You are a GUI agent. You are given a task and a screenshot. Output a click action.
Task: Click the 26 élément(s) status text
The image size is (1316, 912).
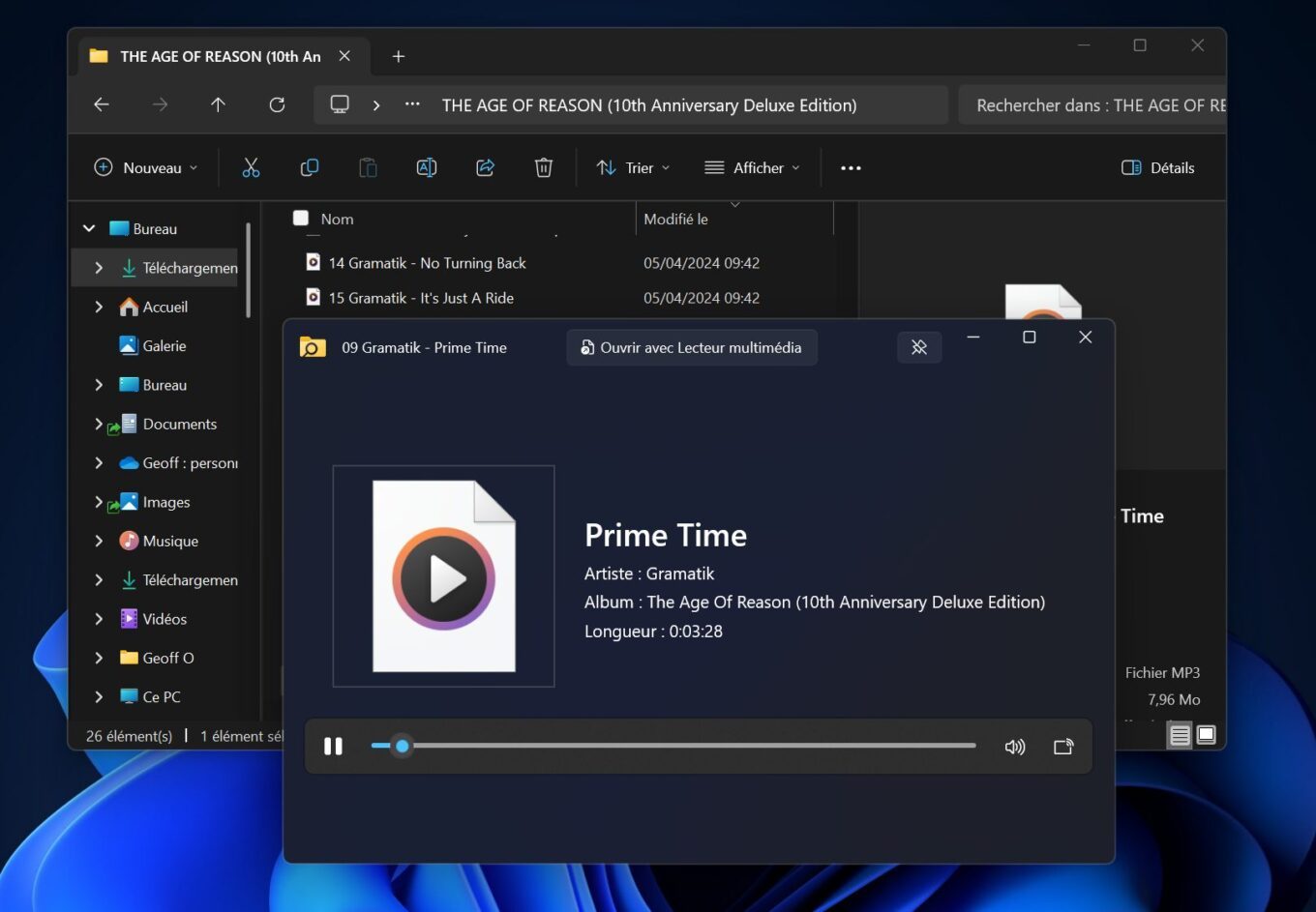129,736
